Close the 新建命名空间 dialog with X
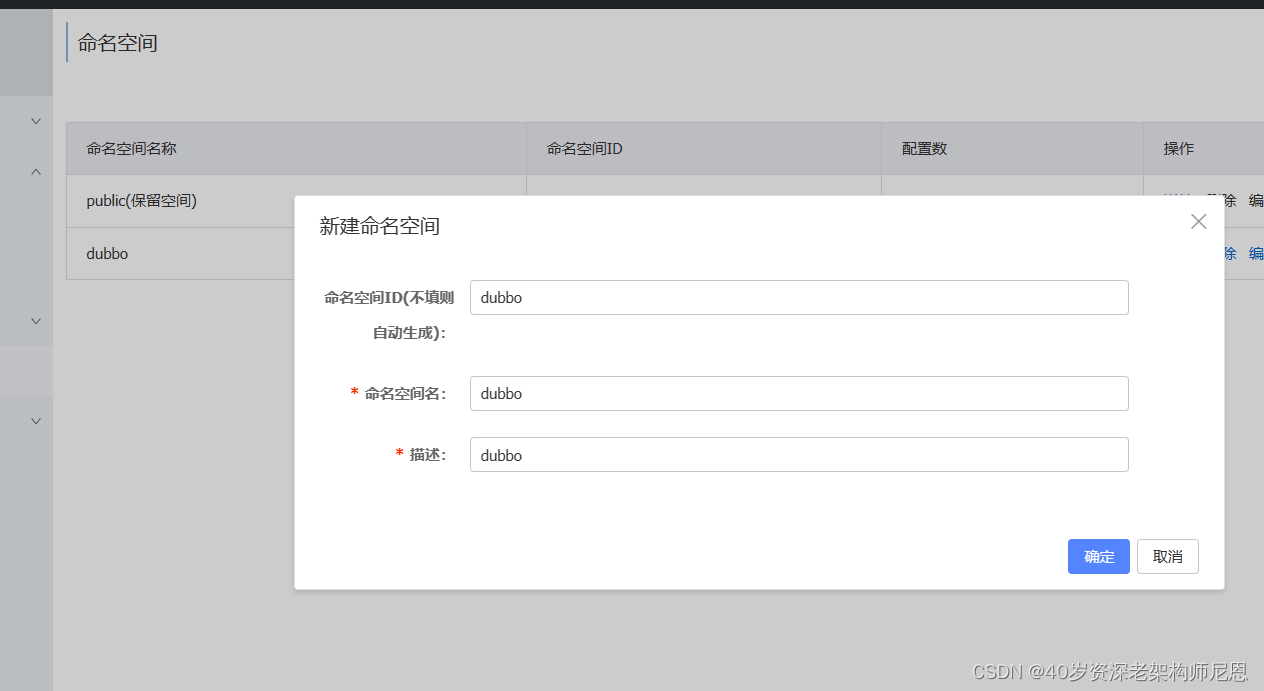Screen dimensions: 1264x691 pyautogui.click(x=1198, y=222)
